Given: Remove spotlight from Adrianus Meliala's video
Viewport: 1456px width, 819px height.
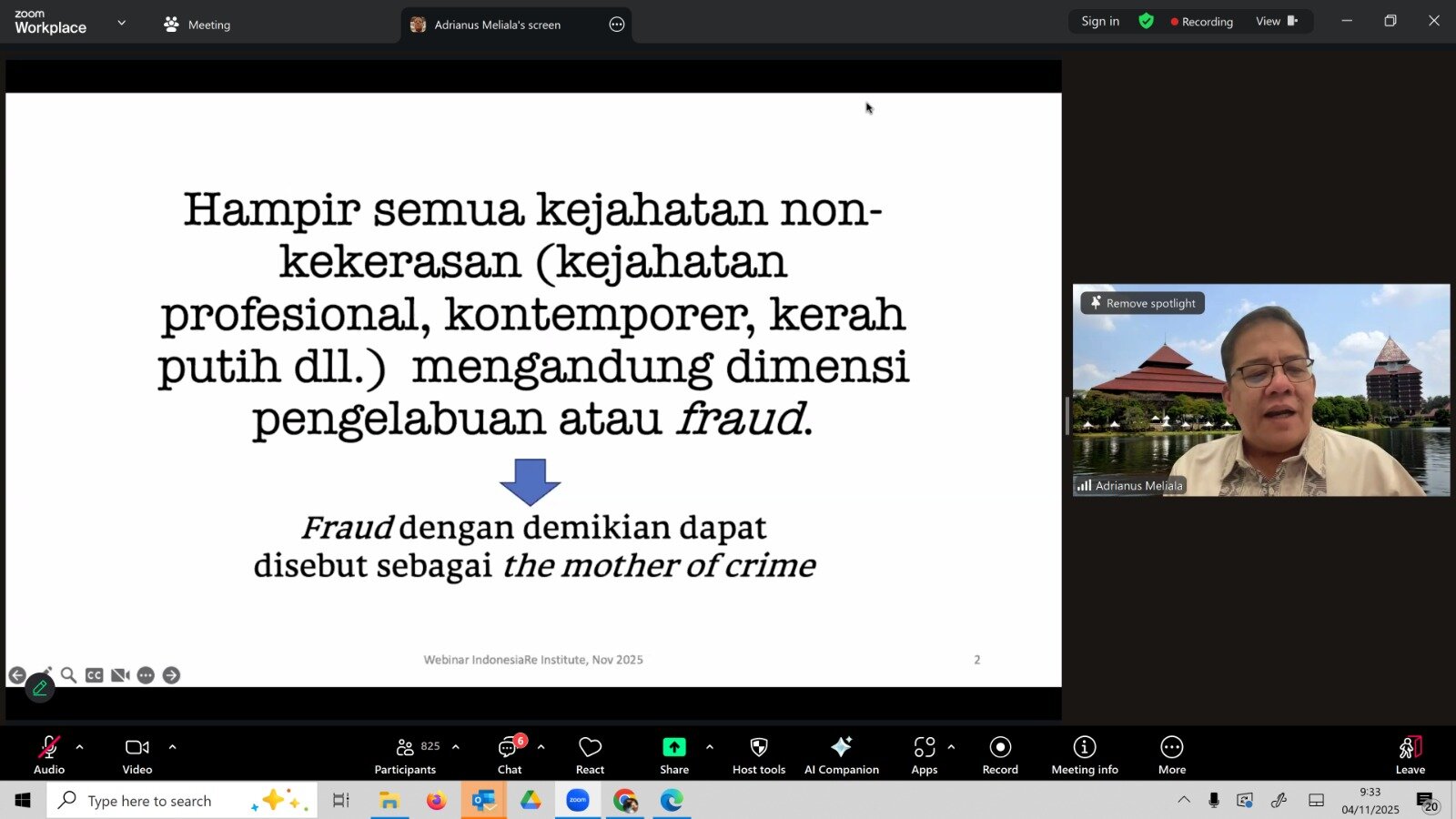Looking at the screenshot, I should click(1141, 302).
